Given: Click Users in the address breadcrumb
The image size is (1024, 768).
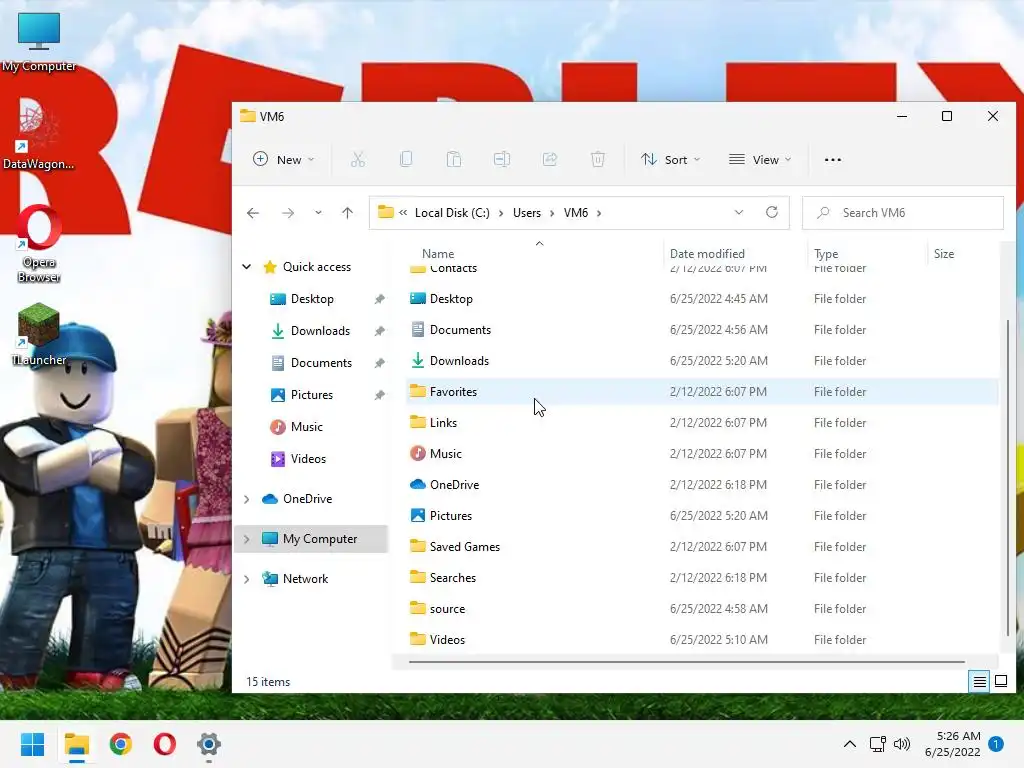Looking at the screenshot, I should pos(527,213).
